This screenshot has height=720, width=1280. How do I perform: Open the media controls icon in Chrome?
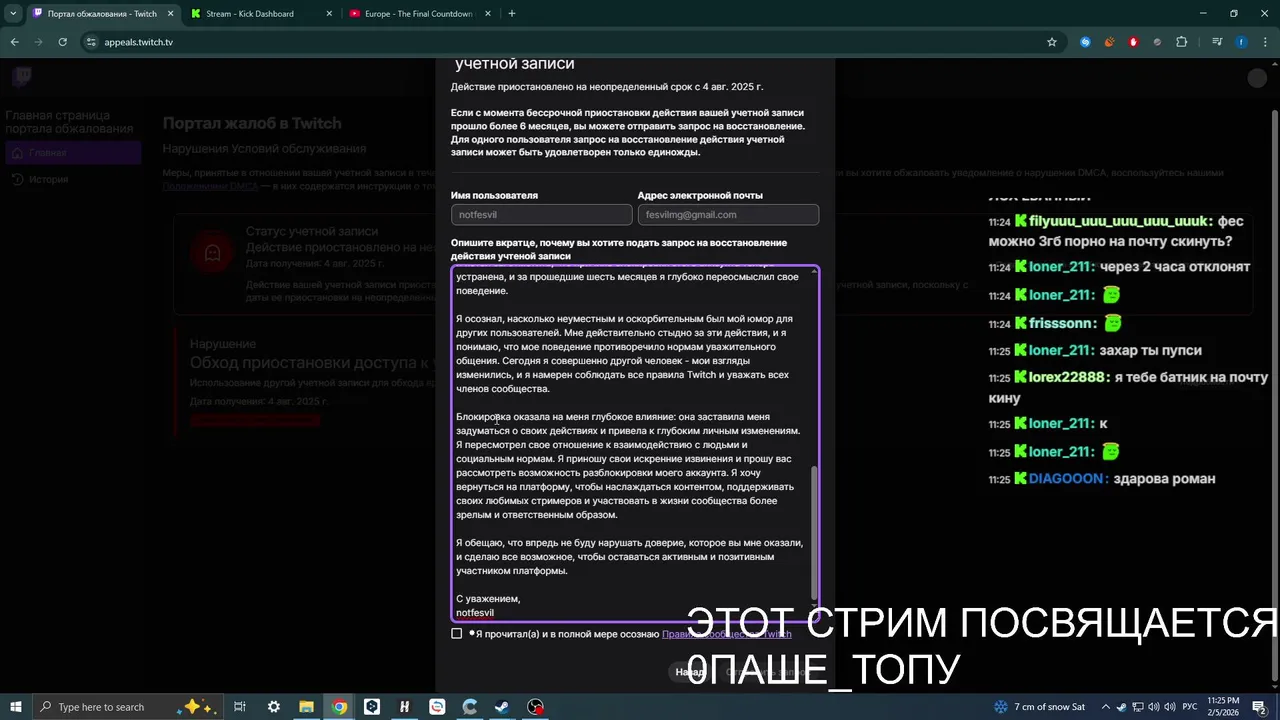coord(1217,42)
